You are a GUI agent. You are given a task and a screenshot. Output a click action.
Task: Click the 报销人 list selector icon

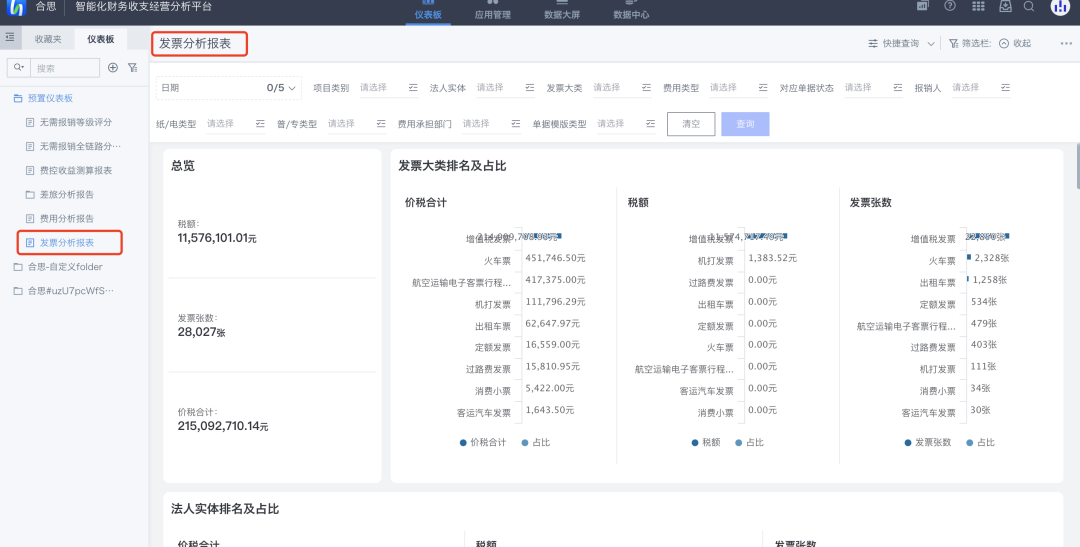pos(1006,87)
